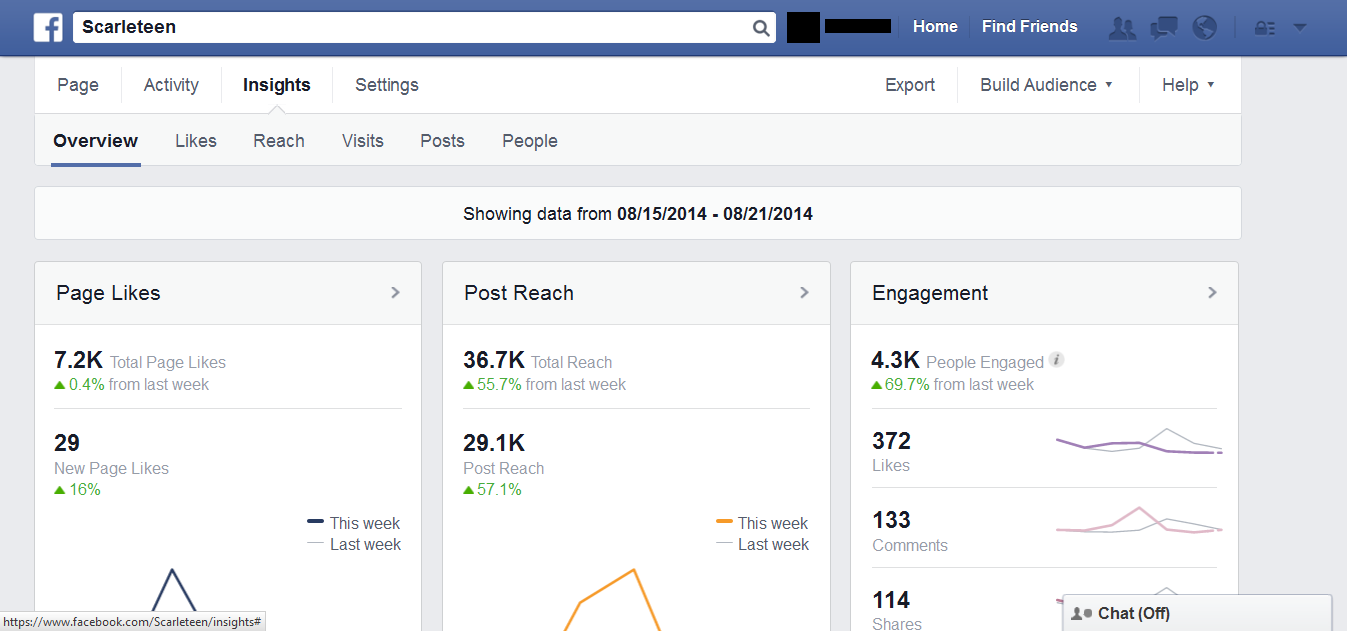Click the Post Reach This week legend
Screen dimensions: 1347x631
tap(762, 523)
